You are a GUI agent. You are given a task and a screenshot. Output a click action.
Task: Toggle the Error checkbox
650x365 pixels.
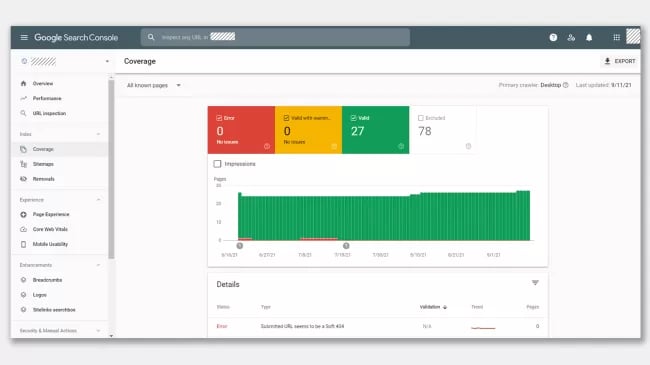(x=219, y=118)
